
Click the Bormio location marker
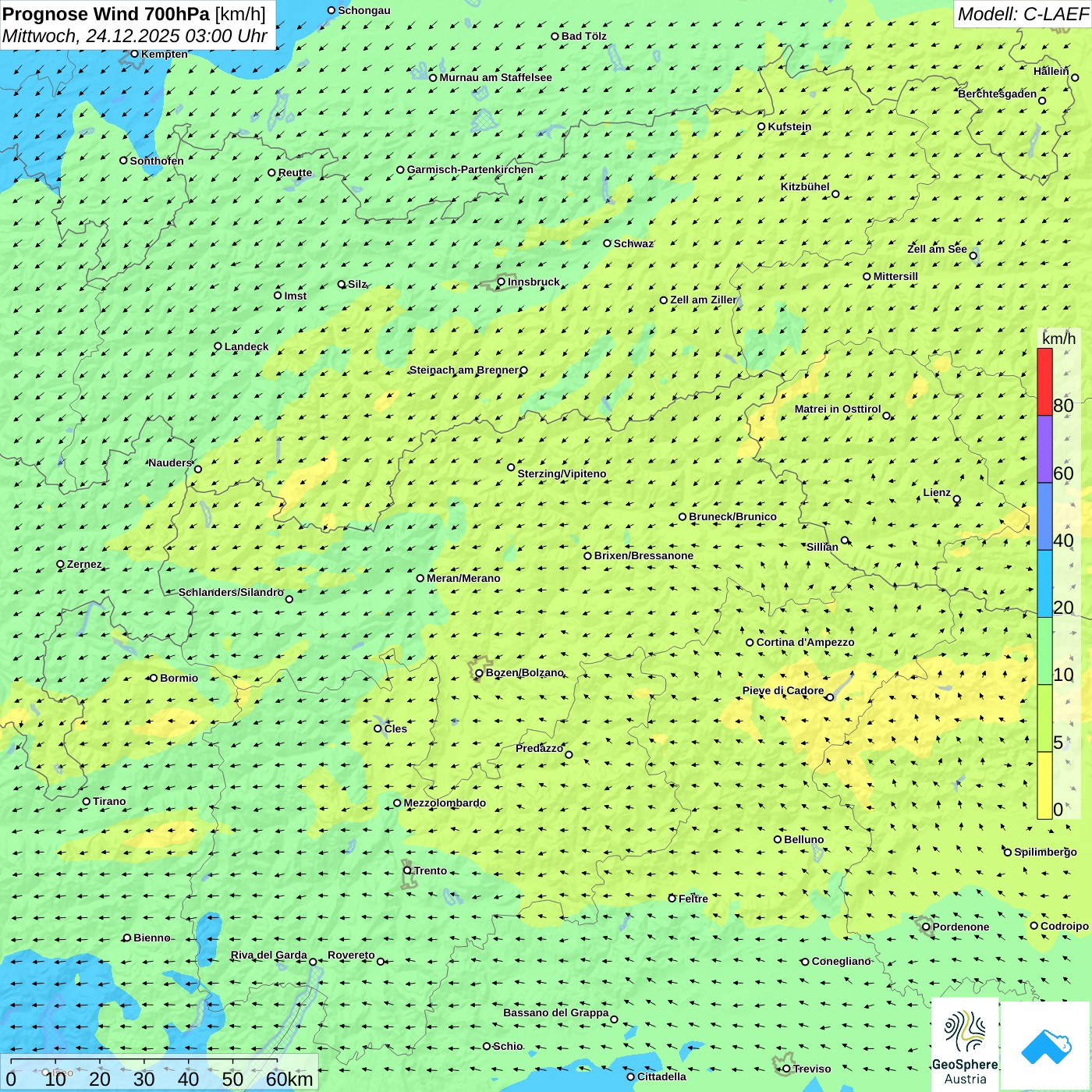click(154, 678)
